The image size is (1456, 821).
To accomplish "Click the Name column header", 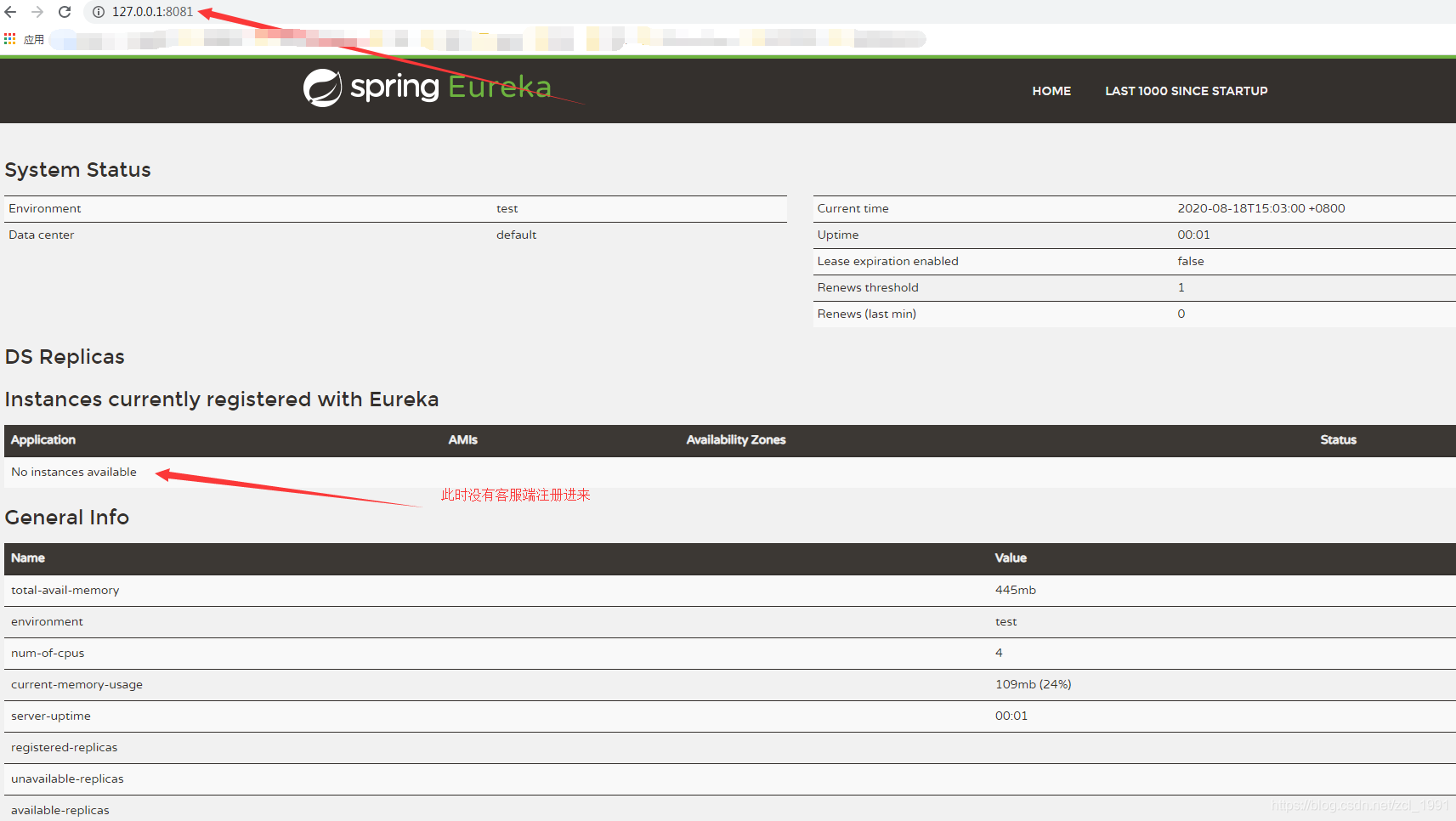I will [x=28, y=558].
